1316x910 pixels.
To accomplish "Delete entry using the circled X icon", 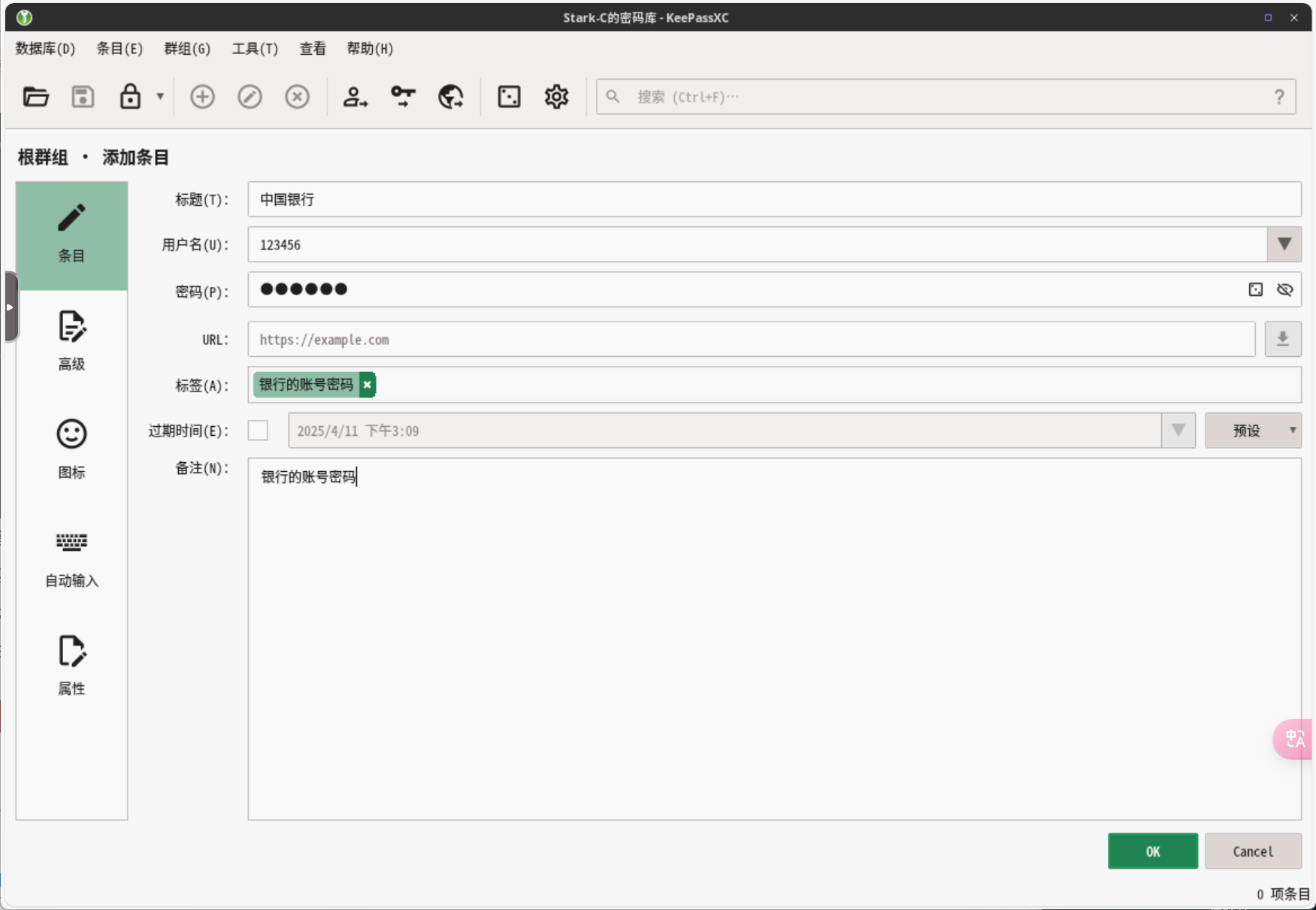I will click(297, 97).
